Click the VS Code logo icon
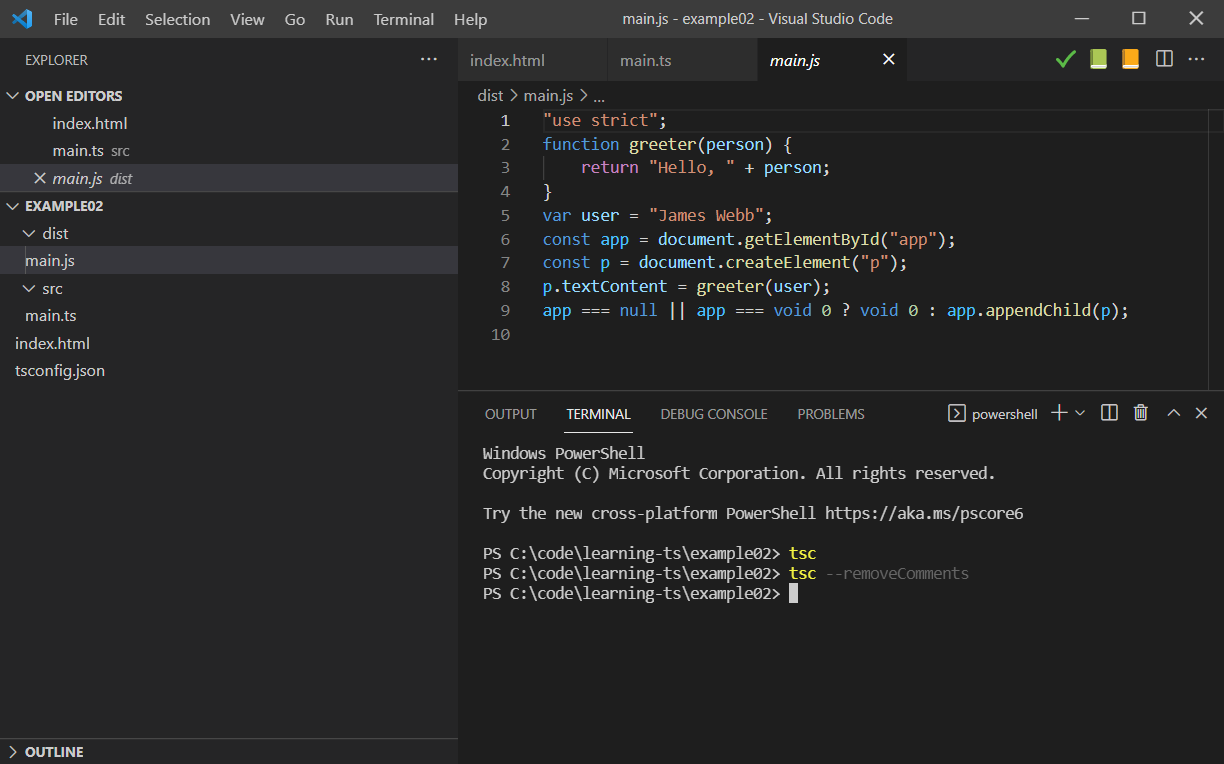 pos(22,19)
